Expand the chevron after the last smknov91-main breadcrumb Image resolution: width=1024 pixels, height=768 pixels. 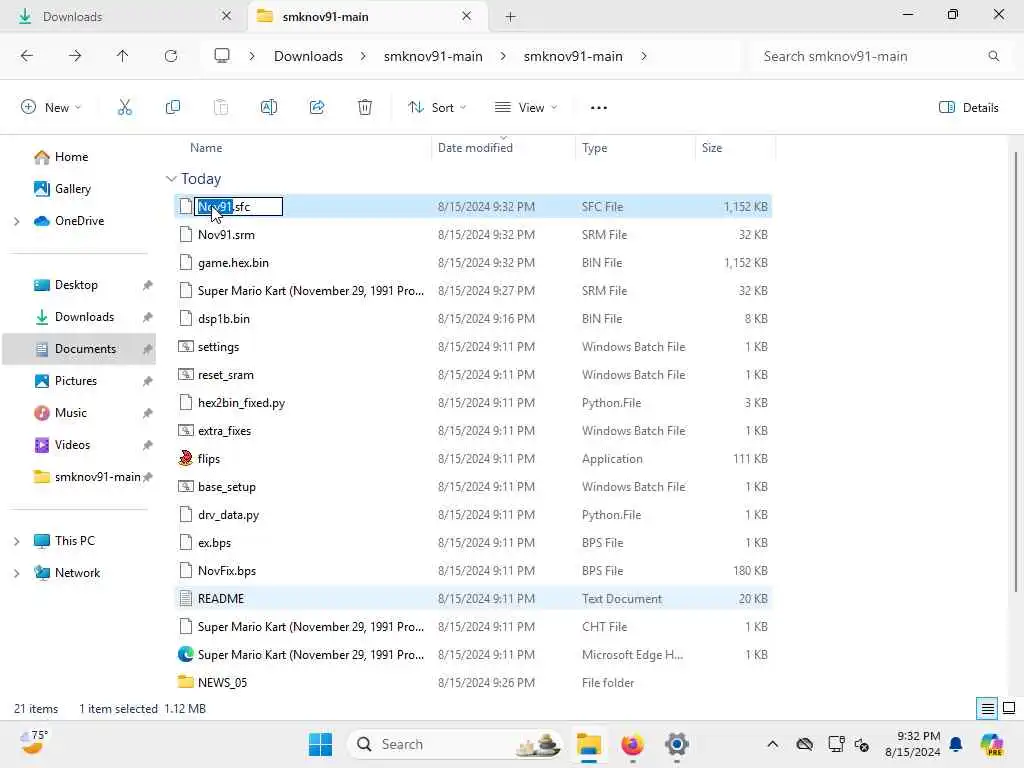(644, 56)
